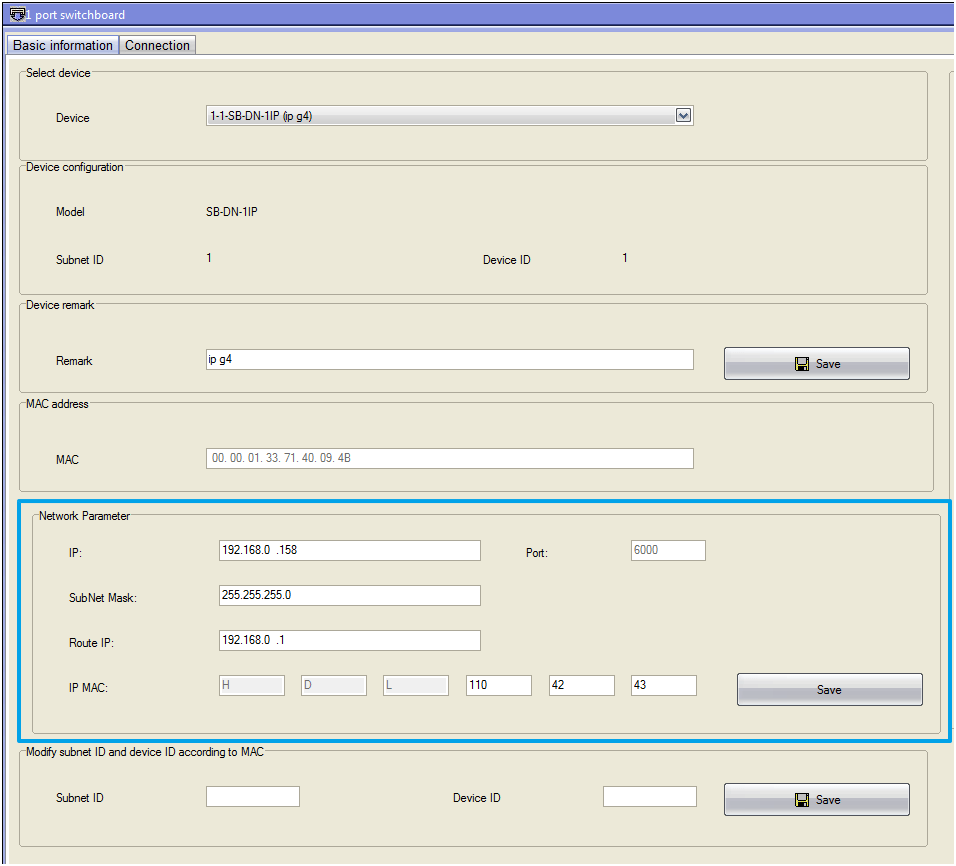The image size is (956, 866).
Task: Click the Select device group label
Action: (58, 73)
